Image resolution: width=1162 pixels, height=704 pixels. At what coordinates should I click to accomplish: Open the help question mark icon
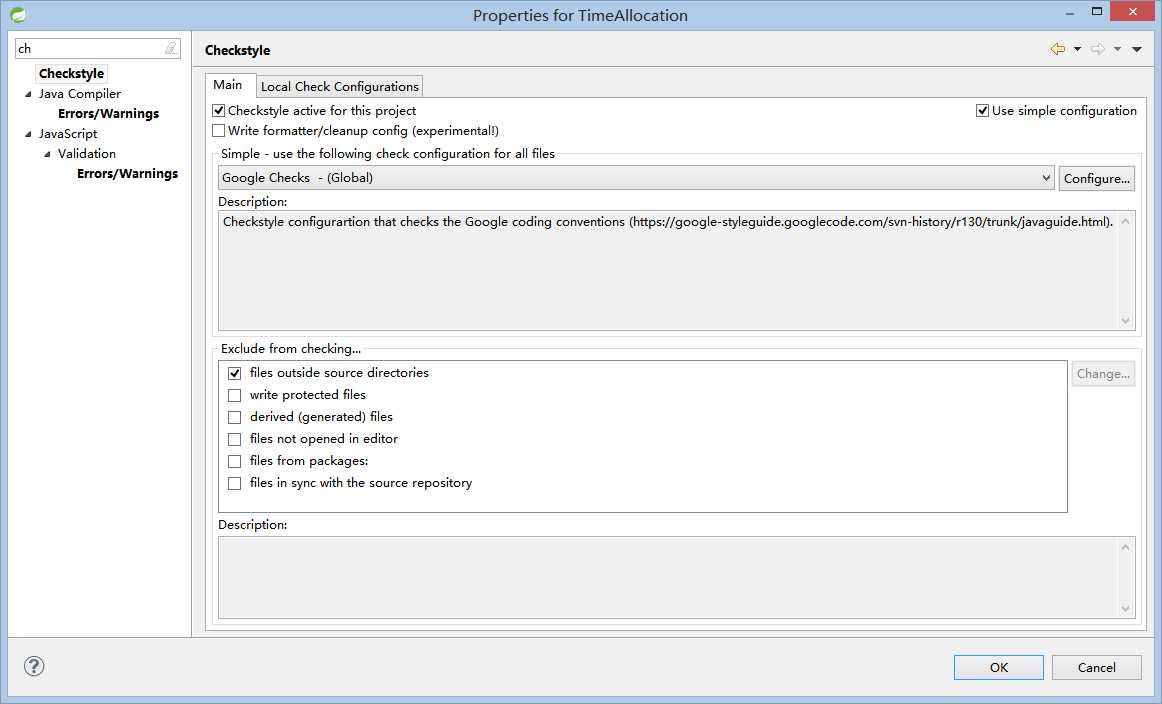point(34,665)
